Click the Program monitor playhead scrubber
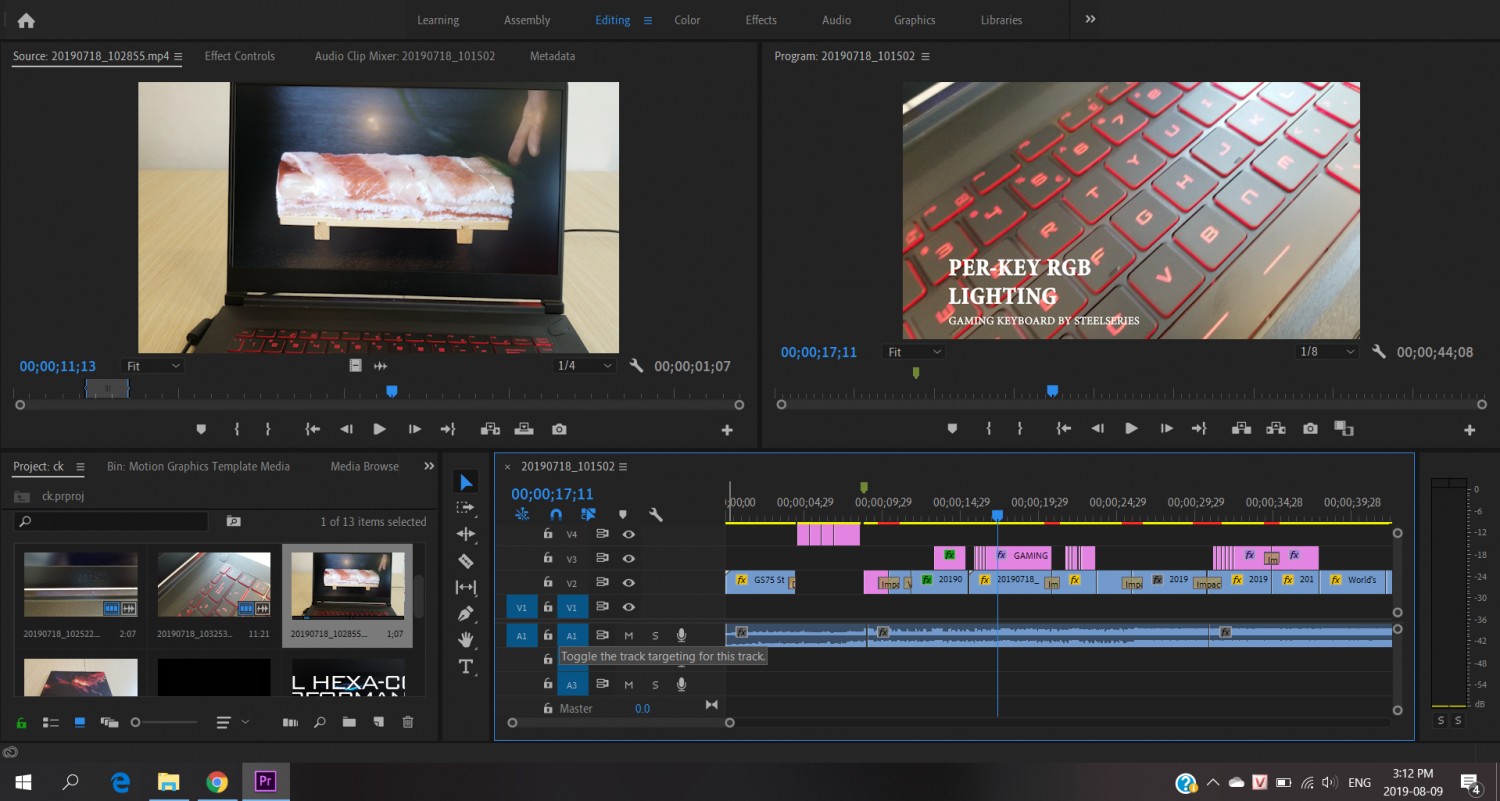 click(1052, 391)
